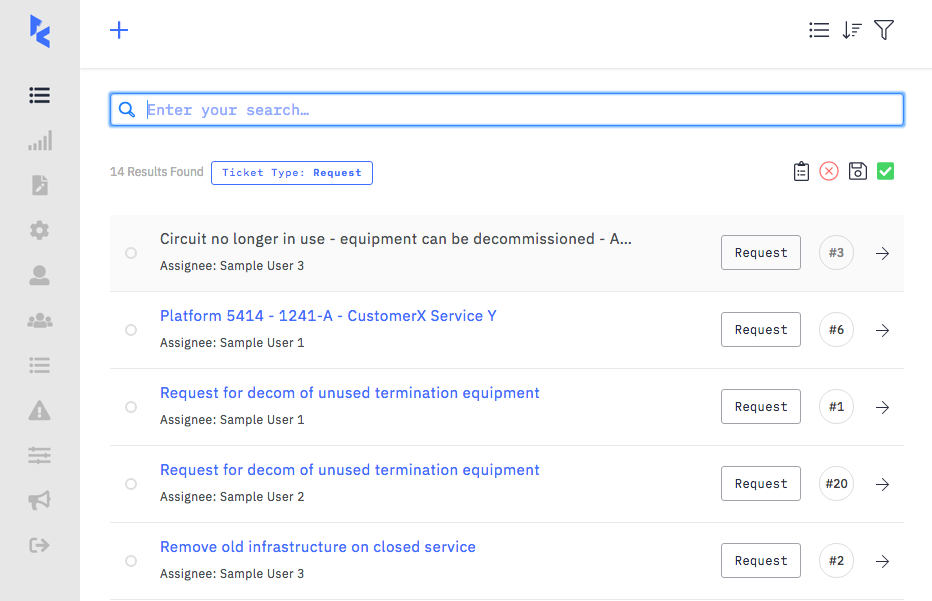Viewport: 932px width, 601px height.
Task: Open the tickets list sidebar icon
Action: [40, 95]
